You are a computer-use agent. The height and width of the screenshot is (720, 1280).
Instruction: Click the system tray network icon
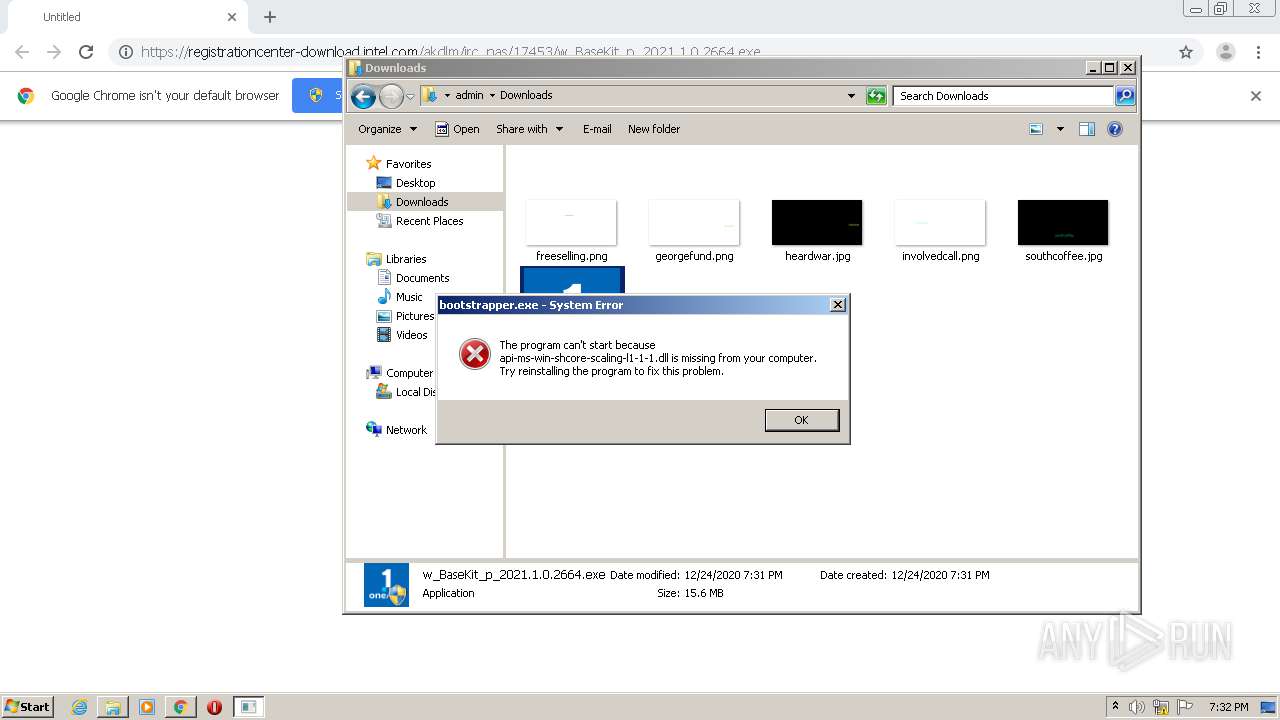point(1161,707)
